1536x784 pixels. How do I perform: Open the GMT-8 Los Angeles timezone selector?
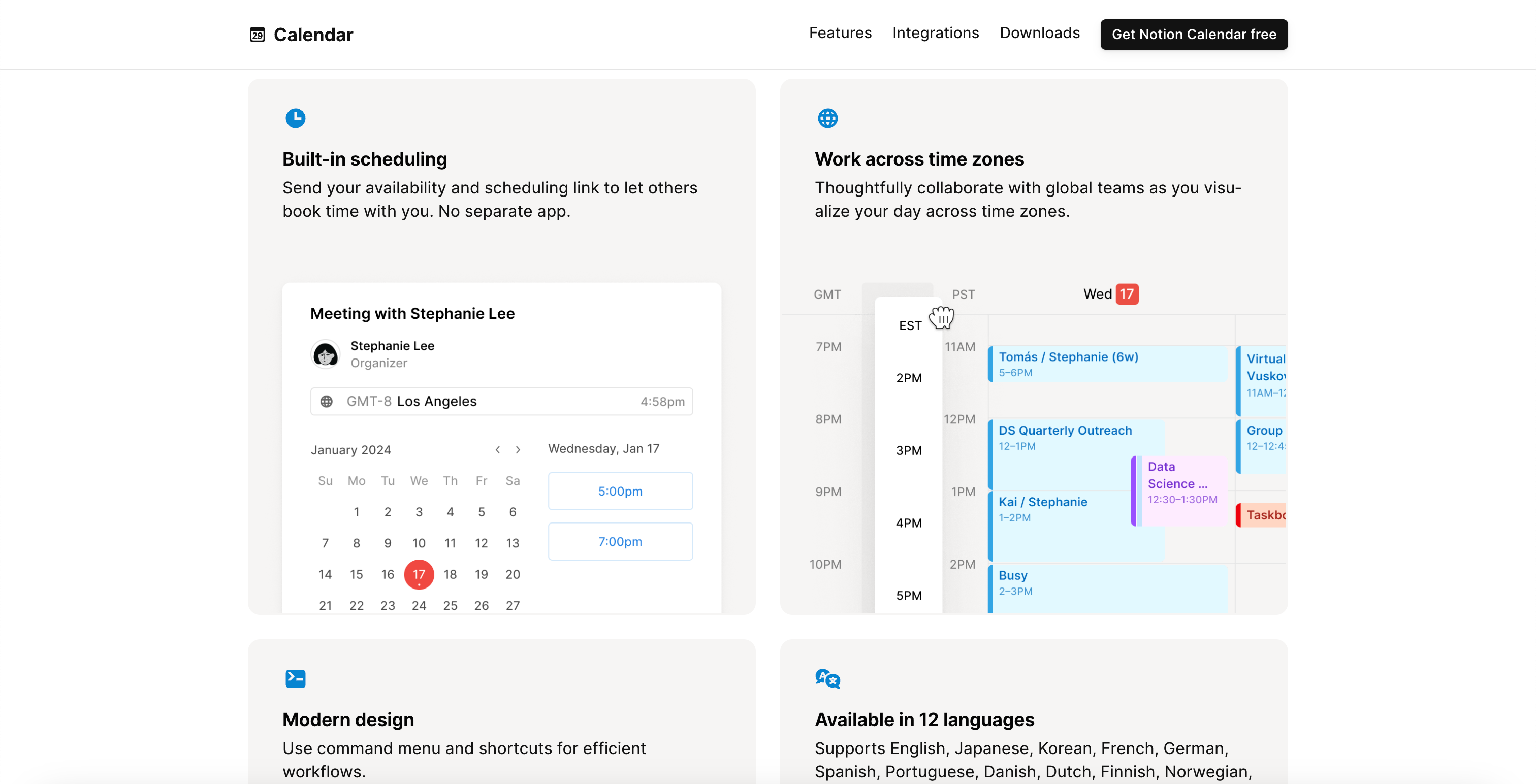501,401
